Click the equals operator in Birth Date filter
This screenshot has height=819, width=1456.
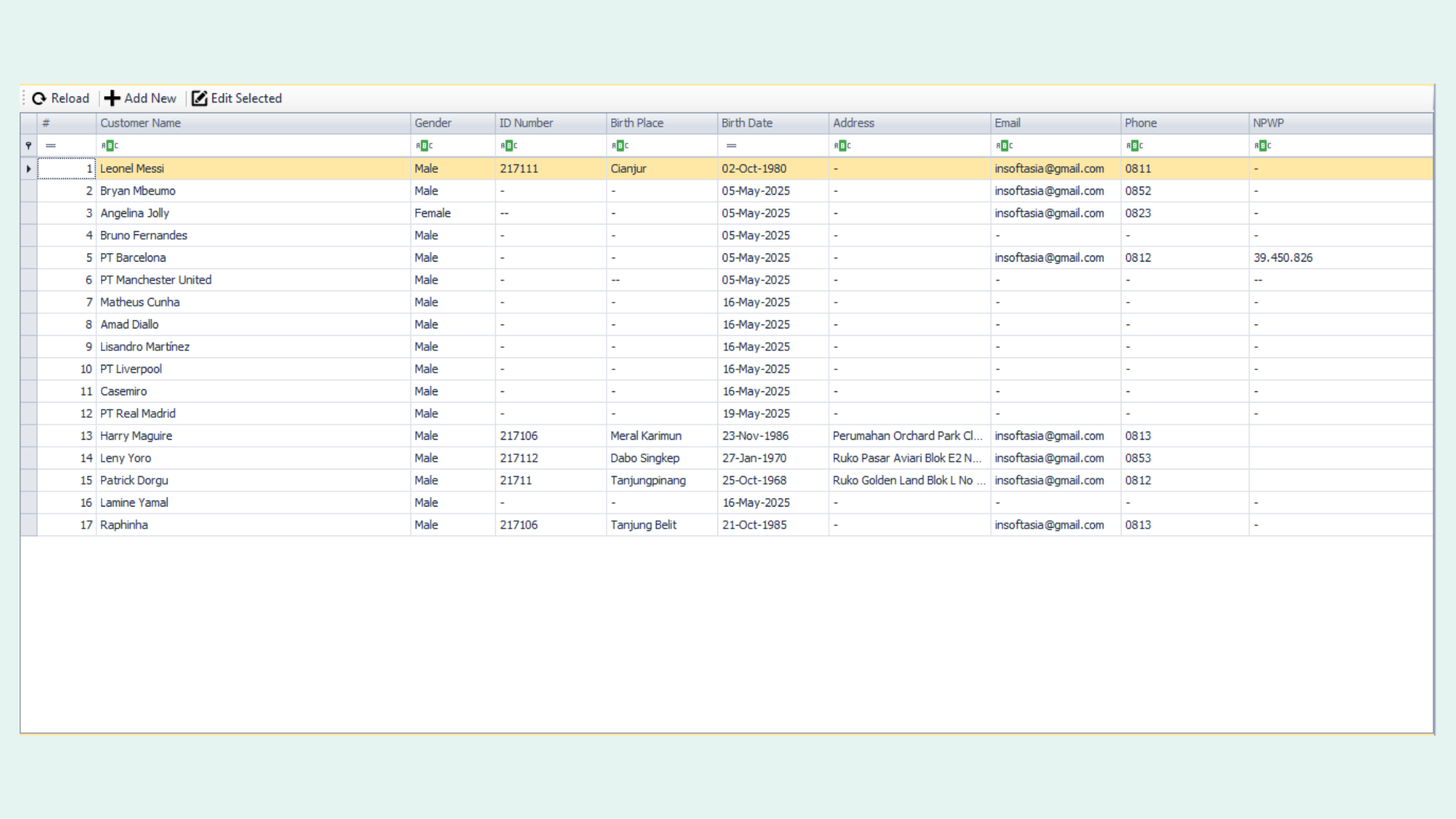[731, 146]
